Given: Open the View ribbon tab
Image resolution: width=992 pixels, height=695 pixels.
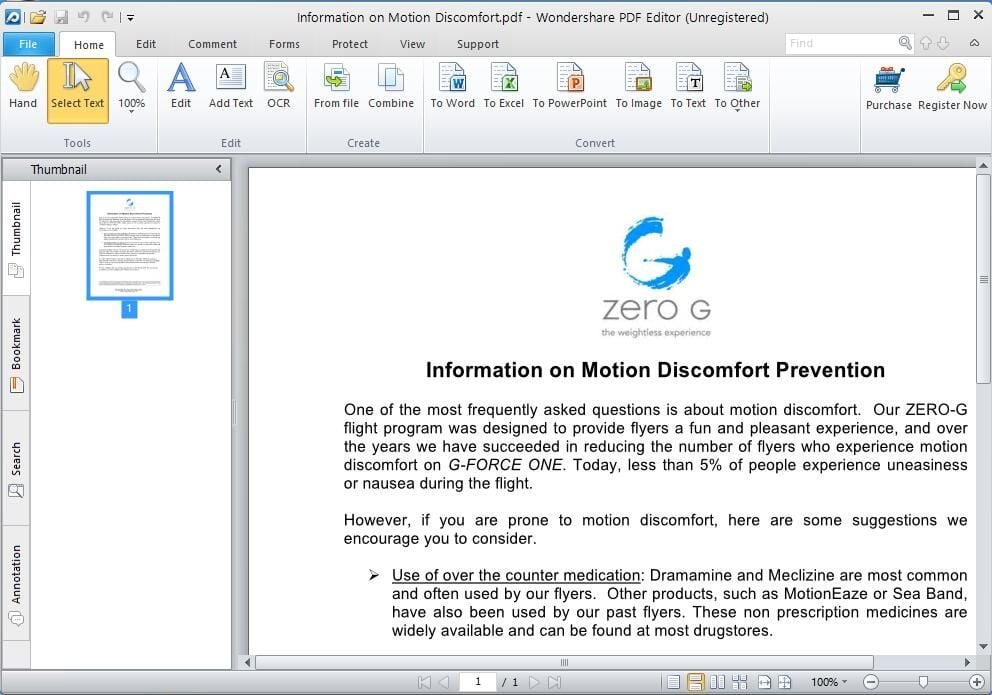Looking at the screenshot, I should [412, 44].
